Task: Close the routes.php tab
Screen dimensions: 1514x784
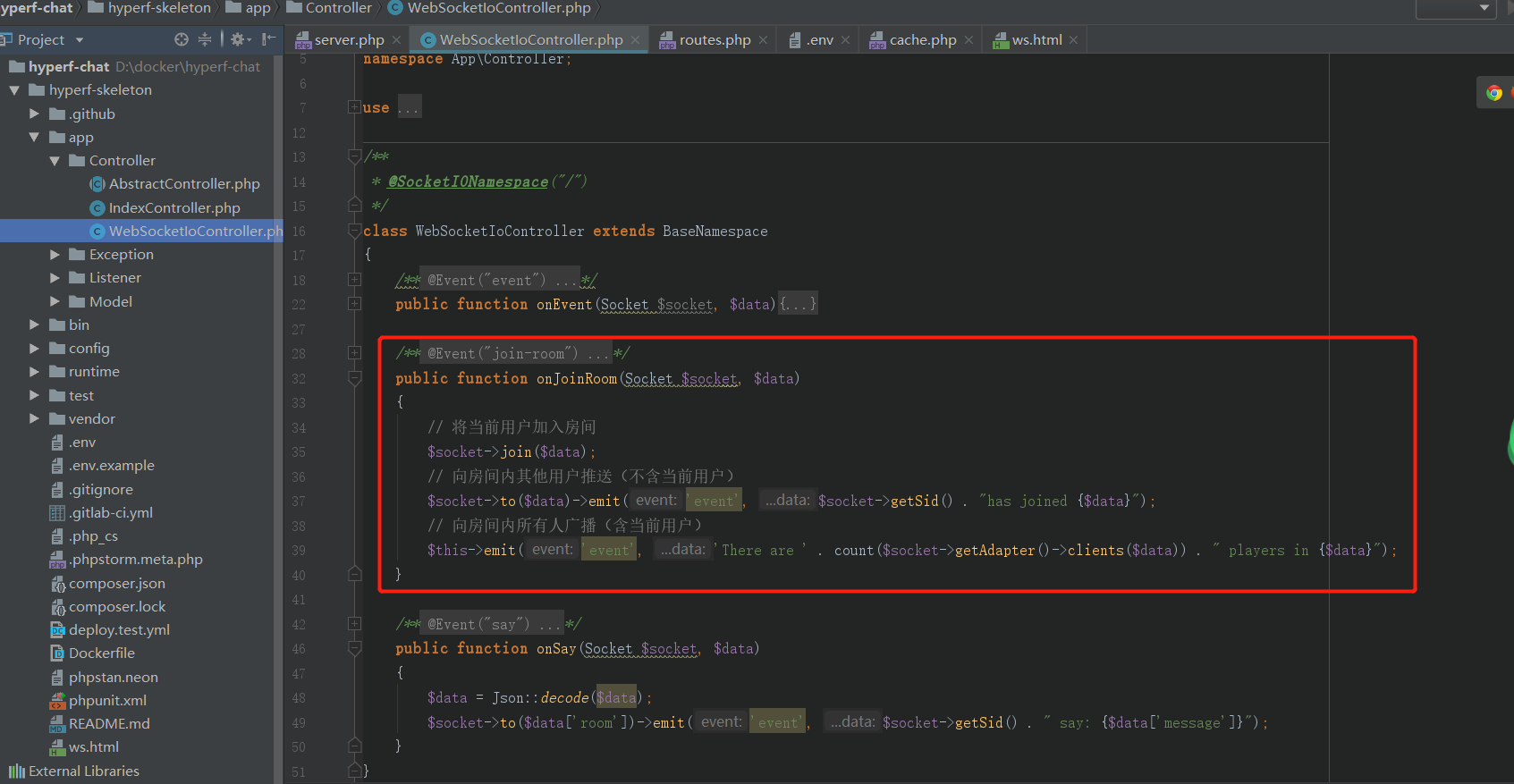Action: click(763, 40)
